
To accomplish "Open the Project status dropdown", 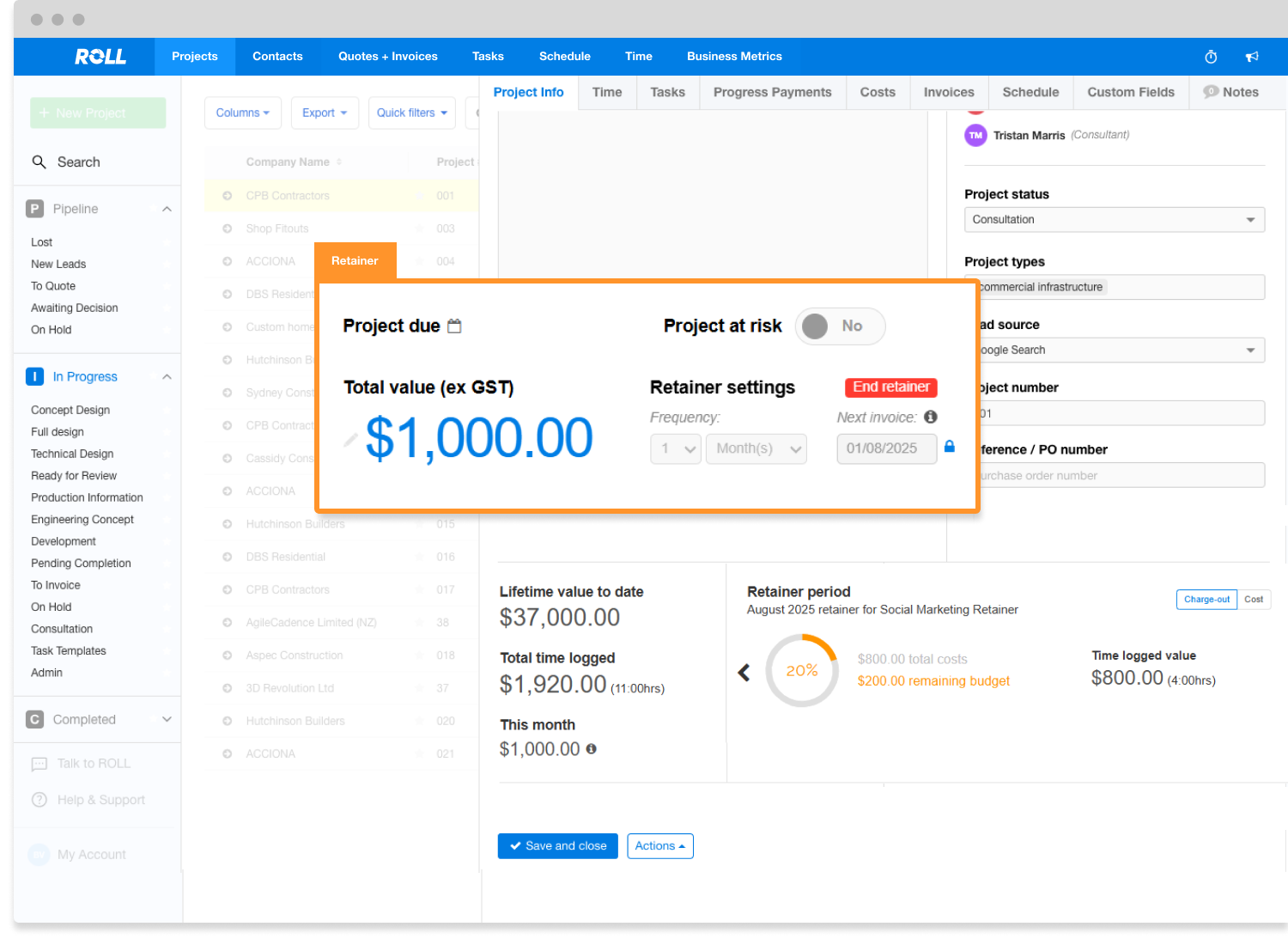I will click(x=1114, y=220).
